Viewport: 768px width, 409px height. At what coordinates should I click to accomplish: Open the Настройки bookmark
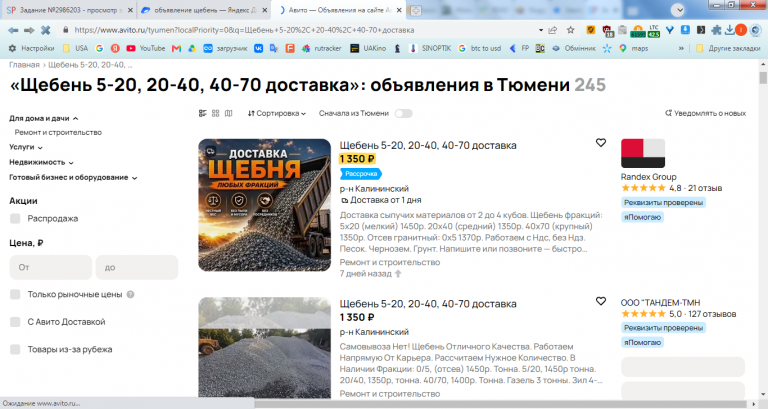pos(31,48)
